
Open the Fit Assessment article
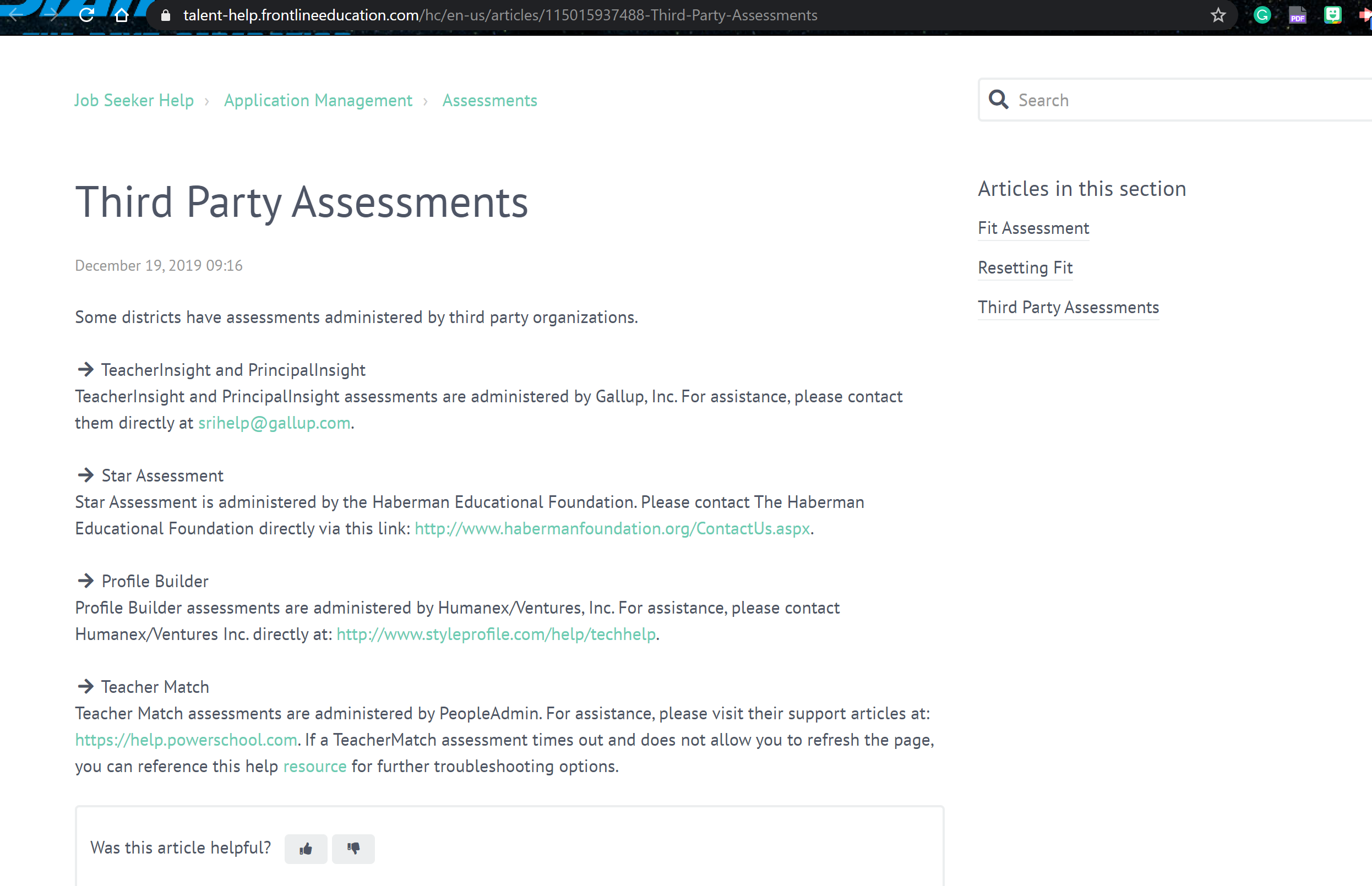[1033, 228]
